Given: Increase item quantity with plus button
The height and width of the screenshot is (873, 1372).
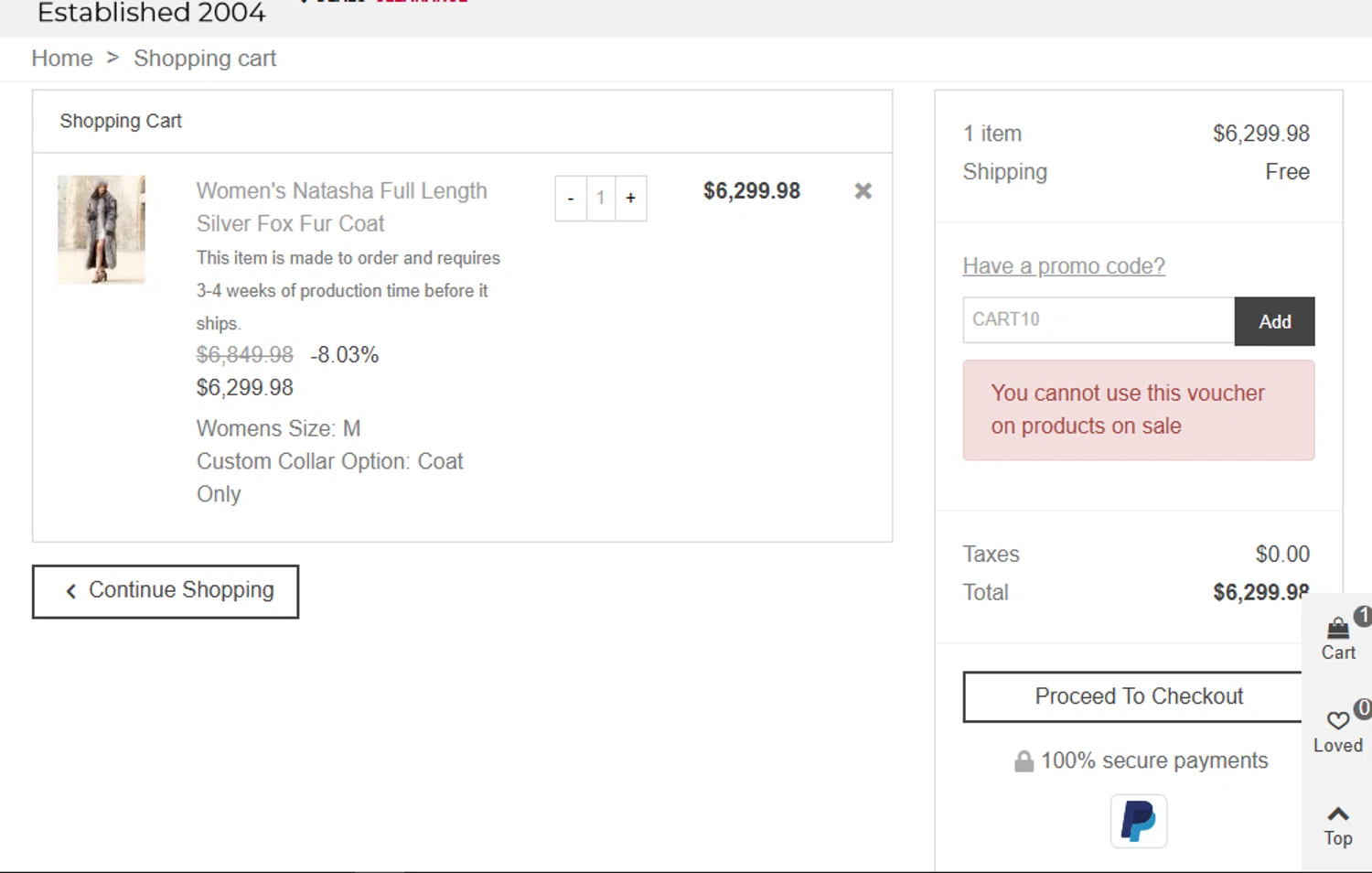Looking at the screenshot, I should pyautogui.click(x=631, y=199).
